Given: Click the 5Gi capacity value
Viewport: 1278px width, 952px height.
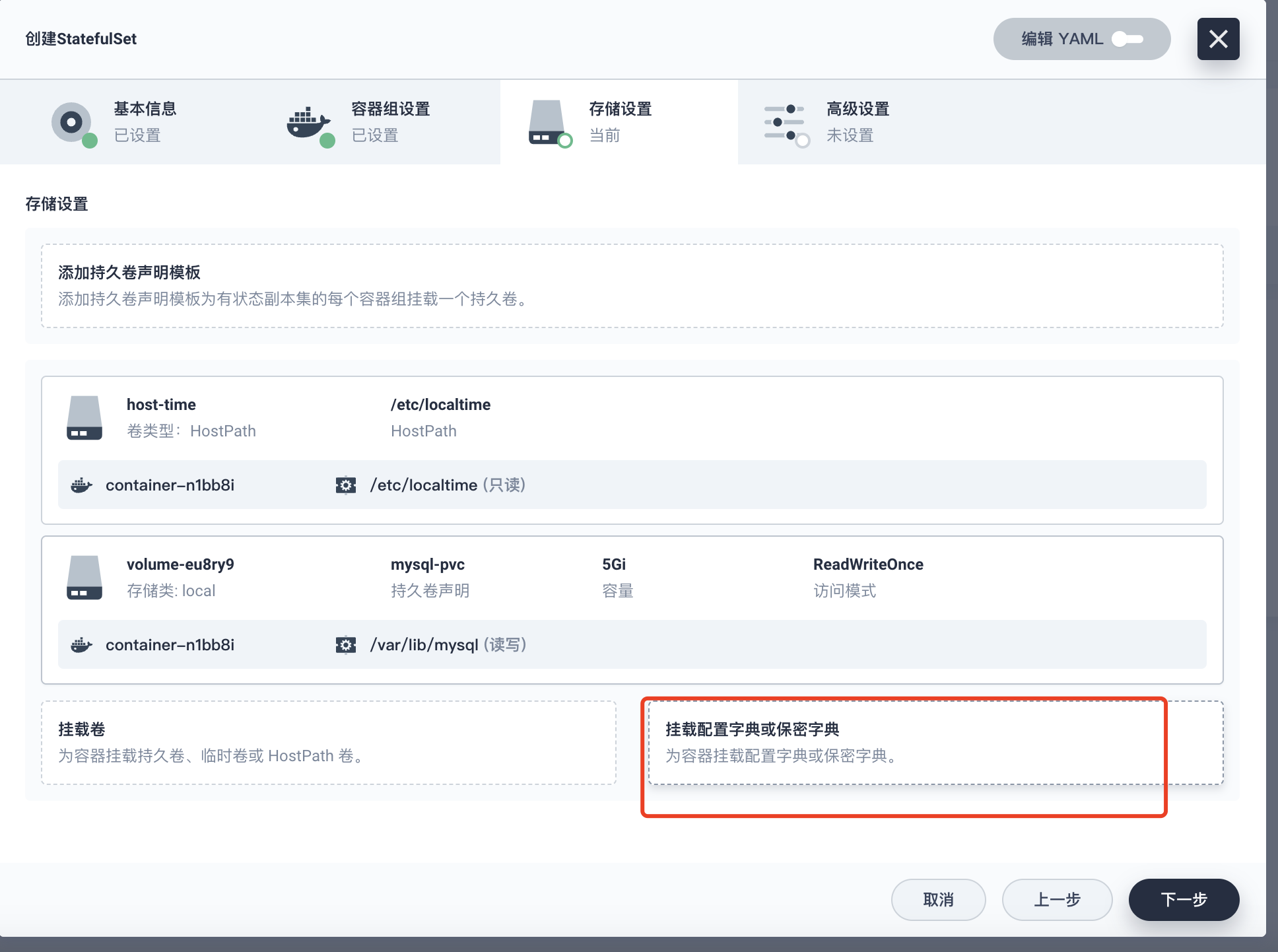Looking at the screenshot, I should coord(614,564).
